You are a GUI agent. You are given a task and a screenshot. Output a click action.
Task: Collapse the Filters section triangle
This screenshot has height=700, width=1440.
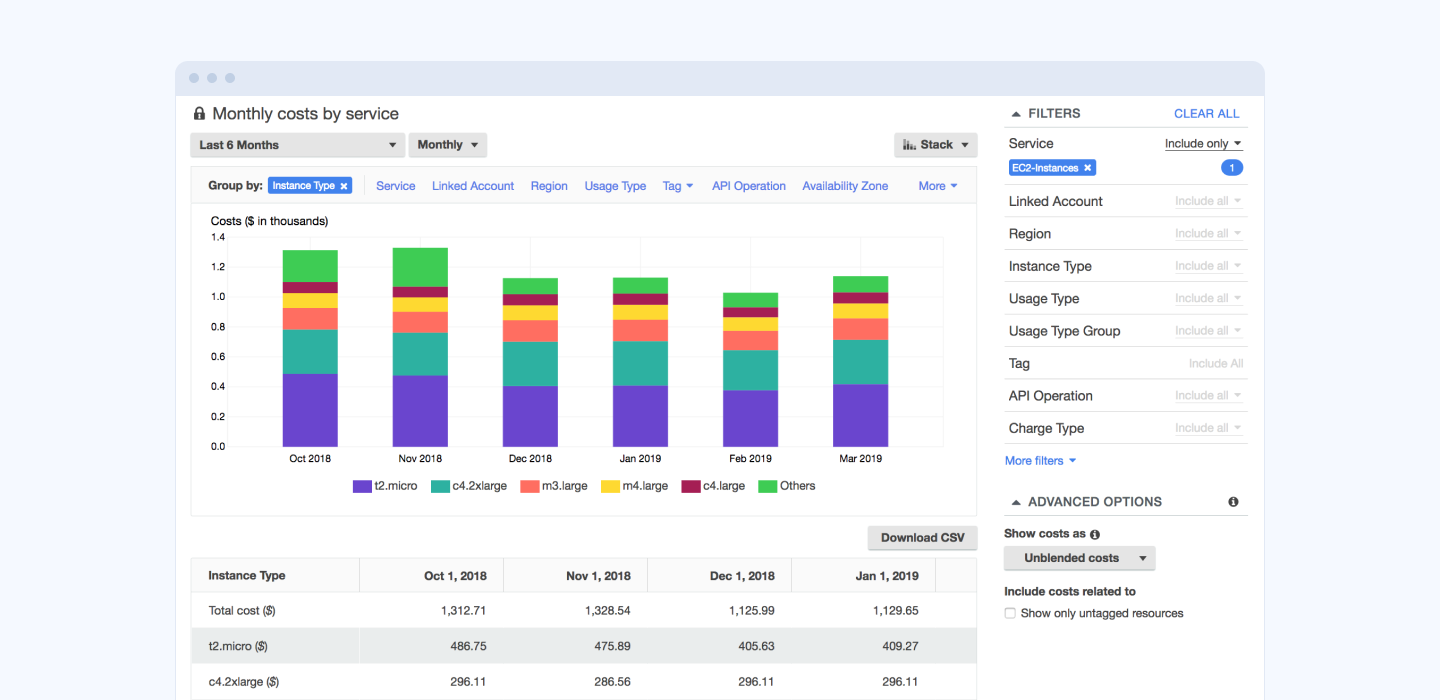1016,114
